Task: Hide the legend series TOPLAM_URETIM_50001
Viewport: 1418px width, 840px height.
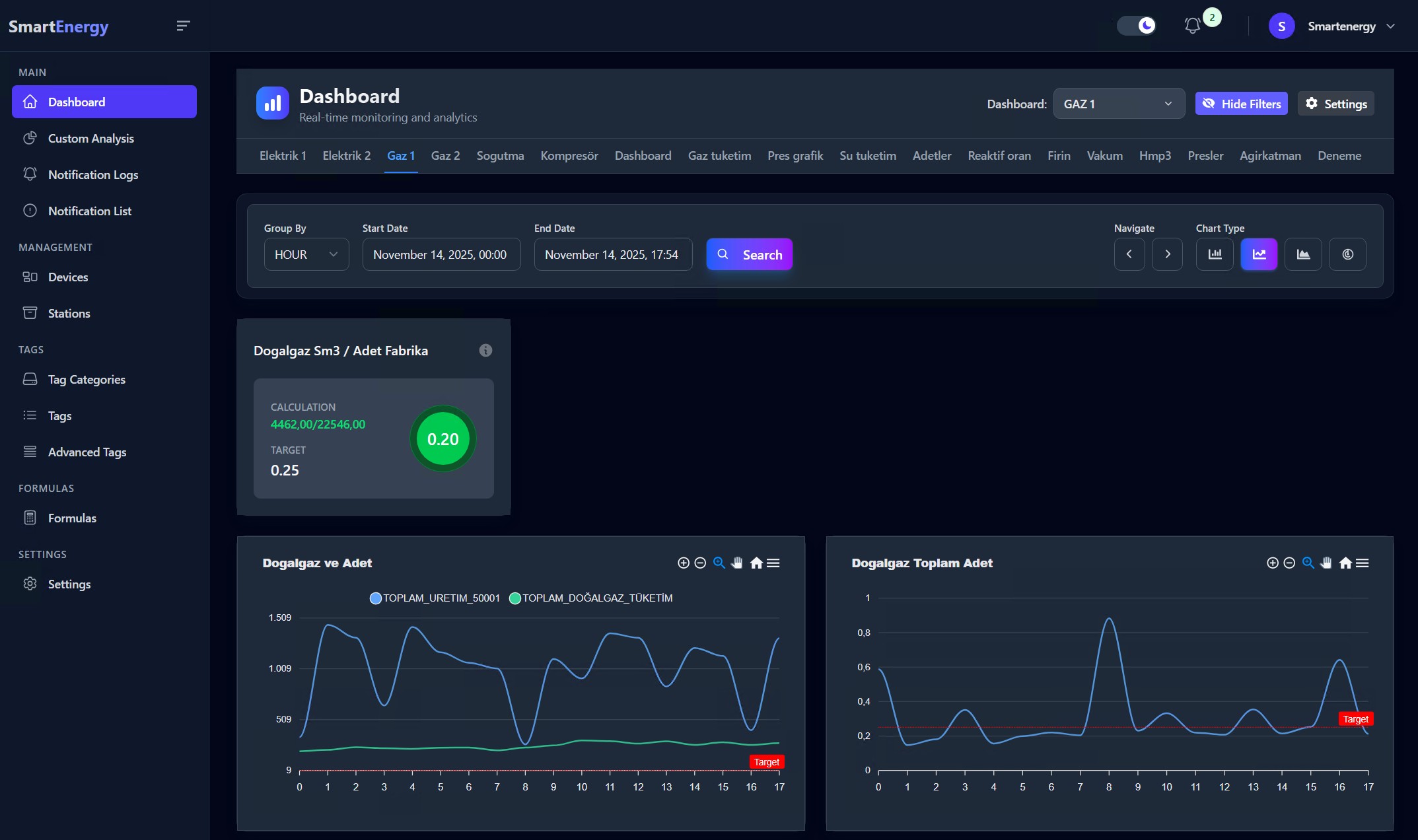Action: pos(435,598)
